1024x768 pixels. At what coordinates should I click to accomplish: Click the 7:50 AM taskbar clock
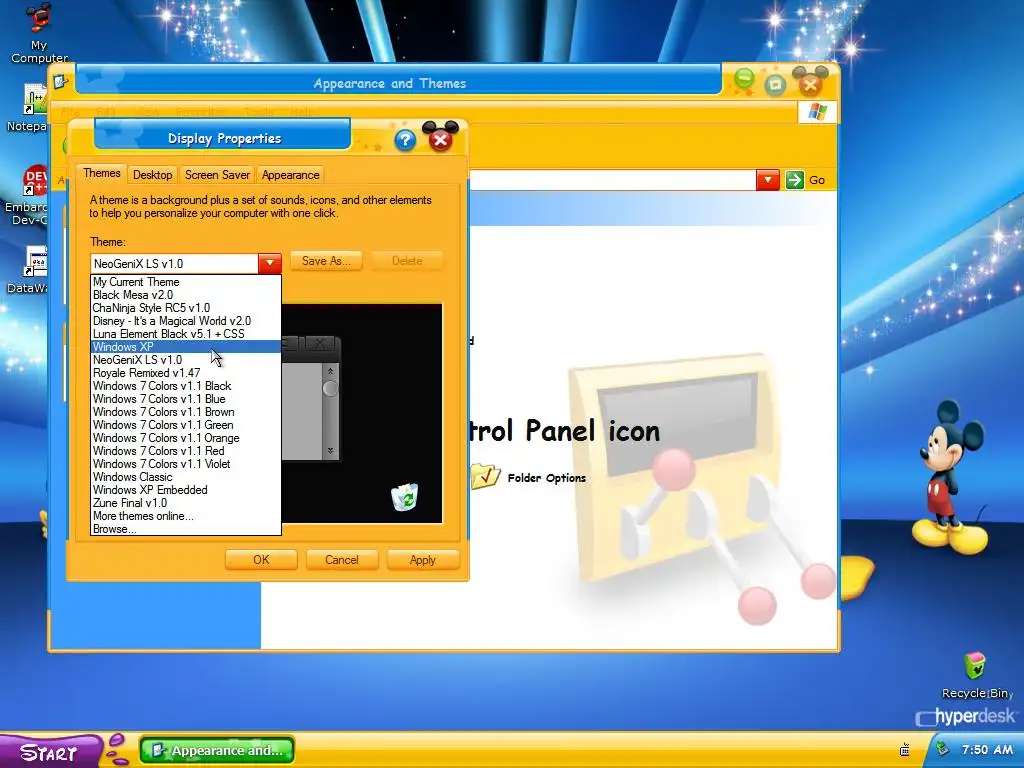987,750
